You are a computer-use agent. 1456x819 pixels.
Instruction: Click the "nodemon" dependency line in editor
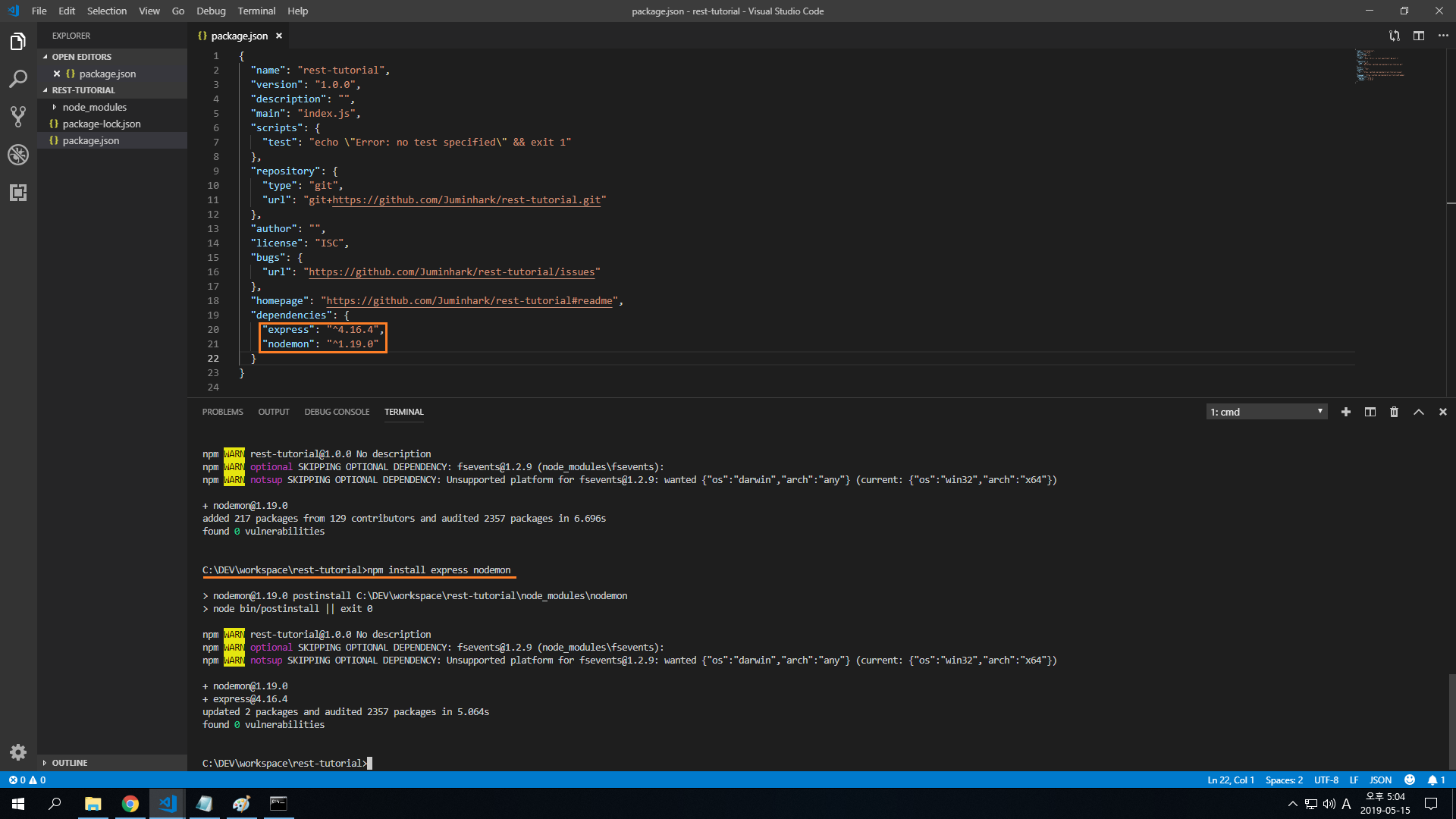[320, 344]
